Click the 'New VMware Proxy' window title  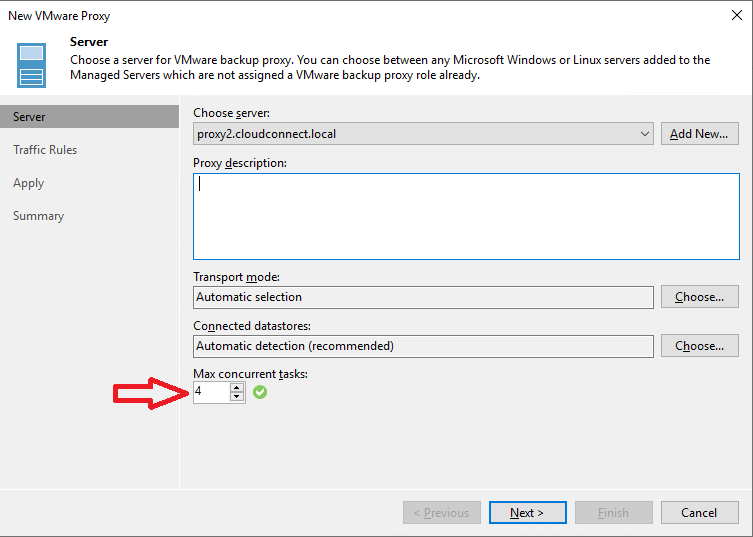click(59, 16)
